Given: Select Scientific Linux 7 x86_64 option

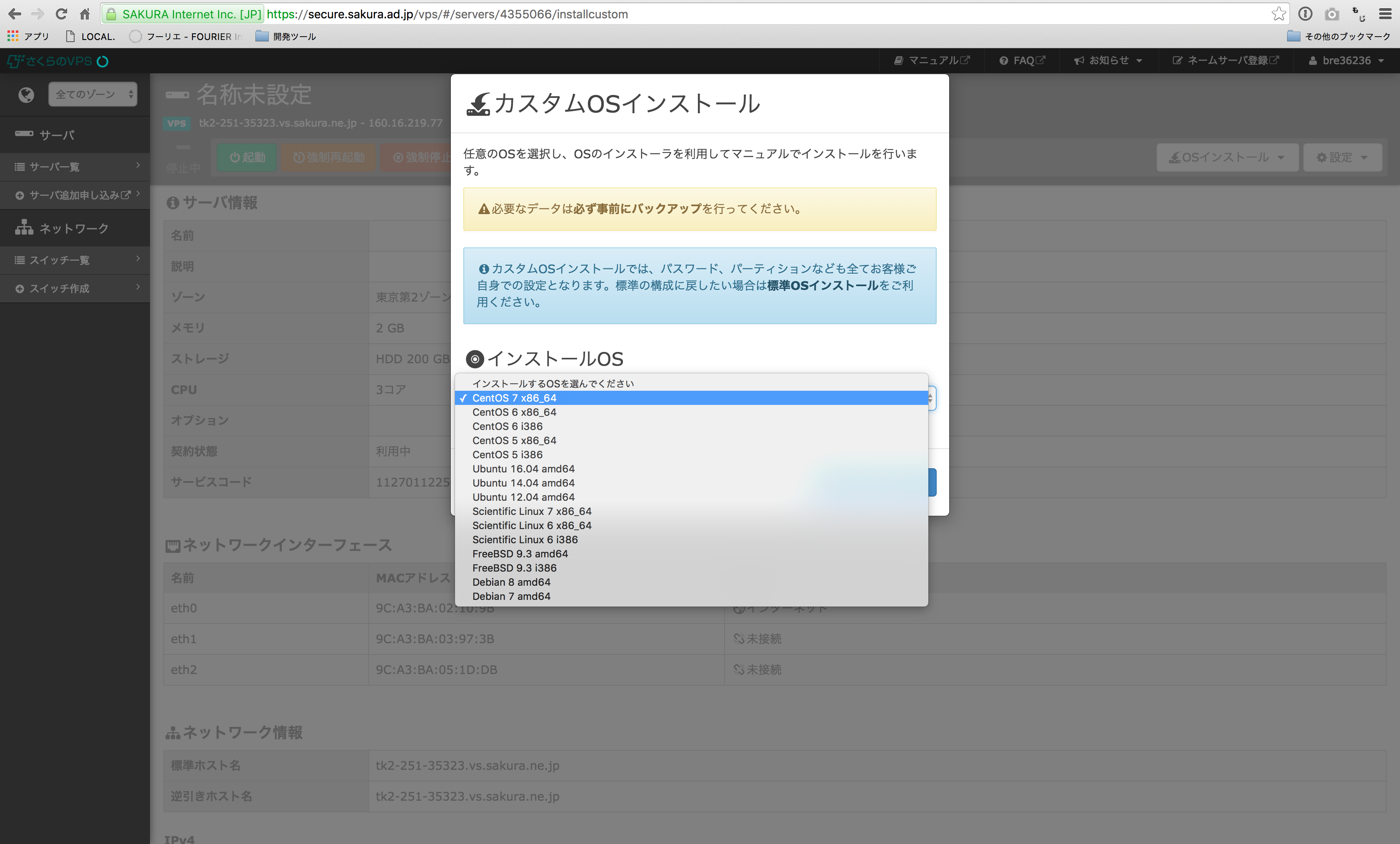Looking at the screenshot, I should [x=692, y=511].
